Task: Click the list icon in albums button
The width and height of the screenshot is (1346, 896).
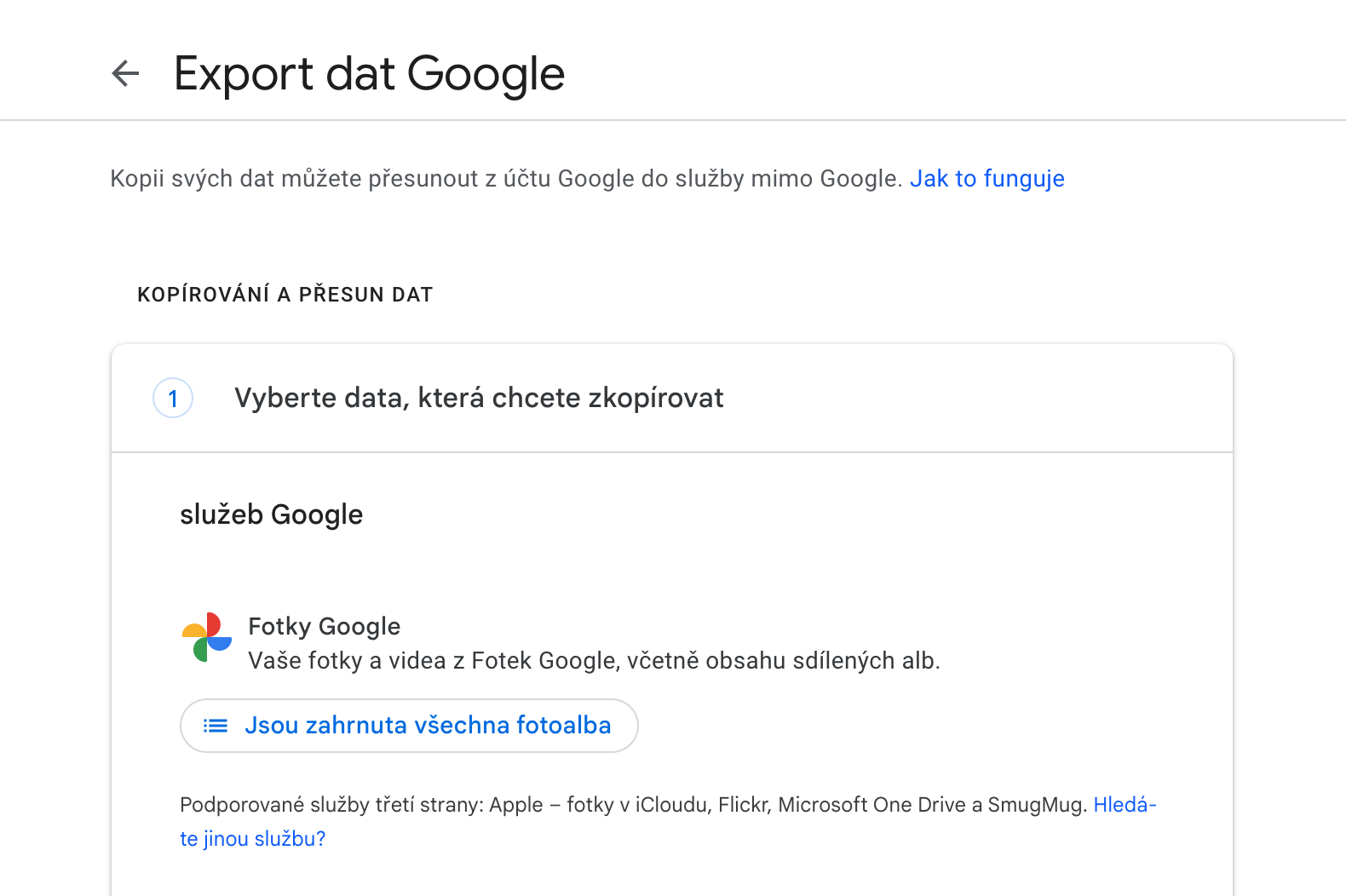Action: coord(216,726)
